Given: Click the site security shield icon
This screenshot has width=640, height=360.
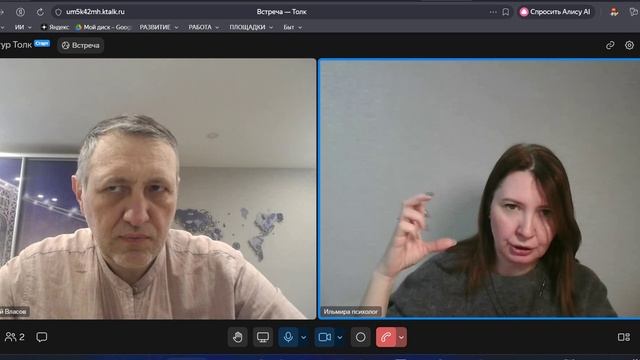Looking at the screenshot, I should click(x=58, y=12).
